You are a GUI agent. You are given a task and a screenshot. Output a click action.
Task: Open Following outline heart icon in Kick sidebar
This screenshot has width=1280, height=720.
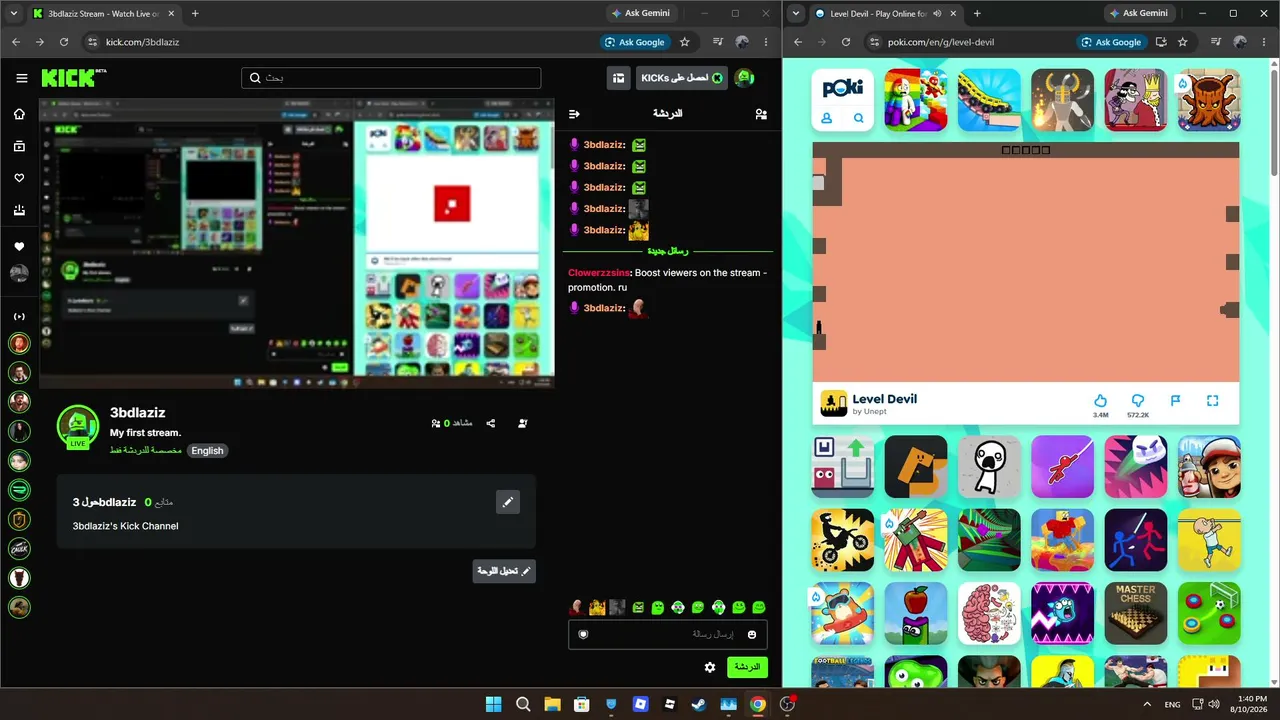pyautogui.click(x=19, y=178)
